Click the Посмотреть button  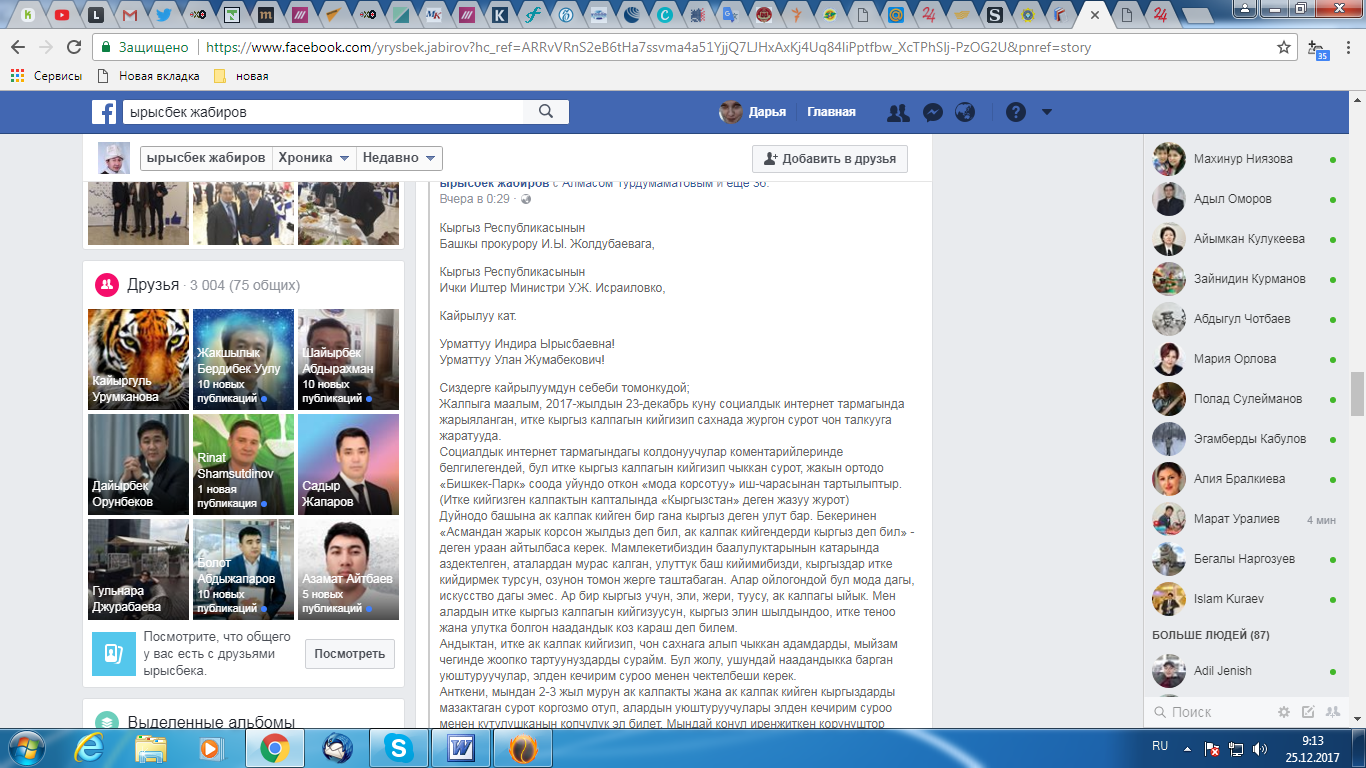(x=349, y=654)
